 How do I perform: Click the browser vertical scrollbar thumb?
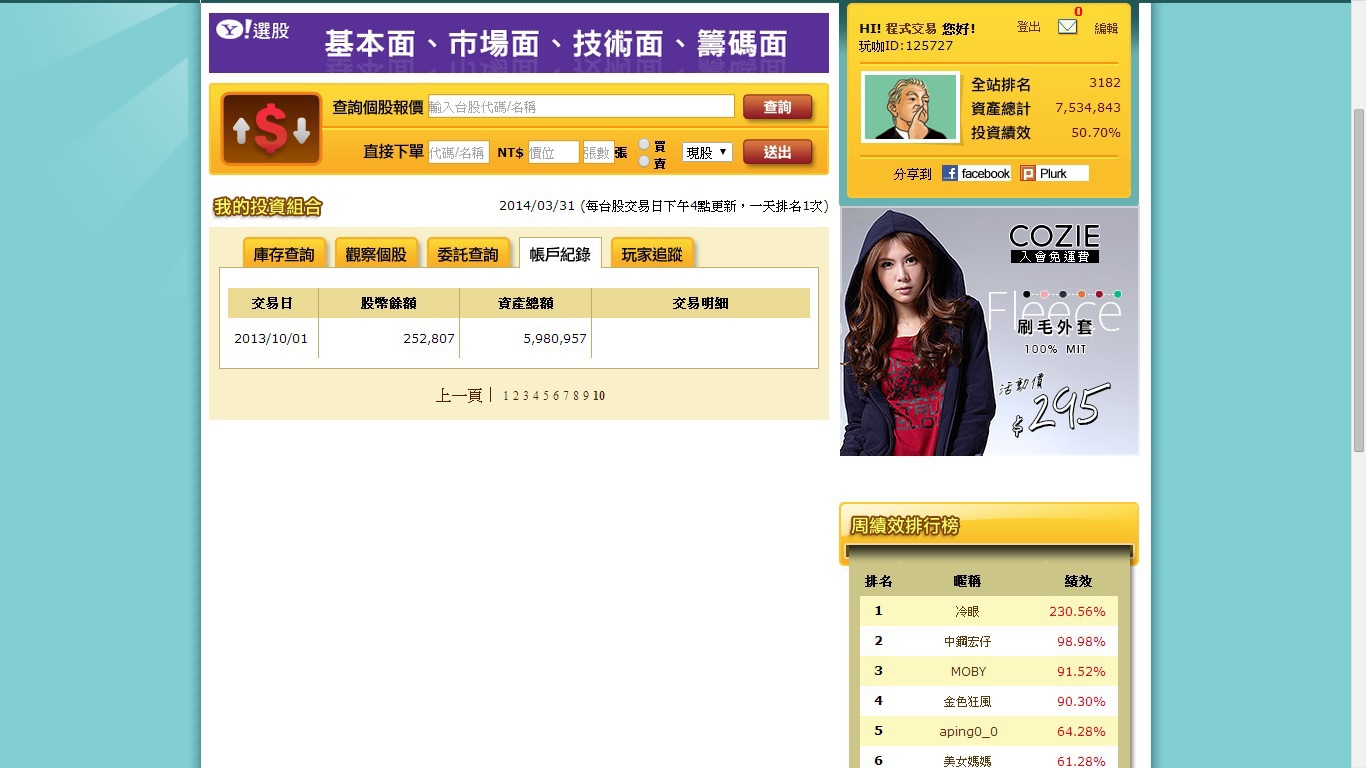[x=1358, y=280]
